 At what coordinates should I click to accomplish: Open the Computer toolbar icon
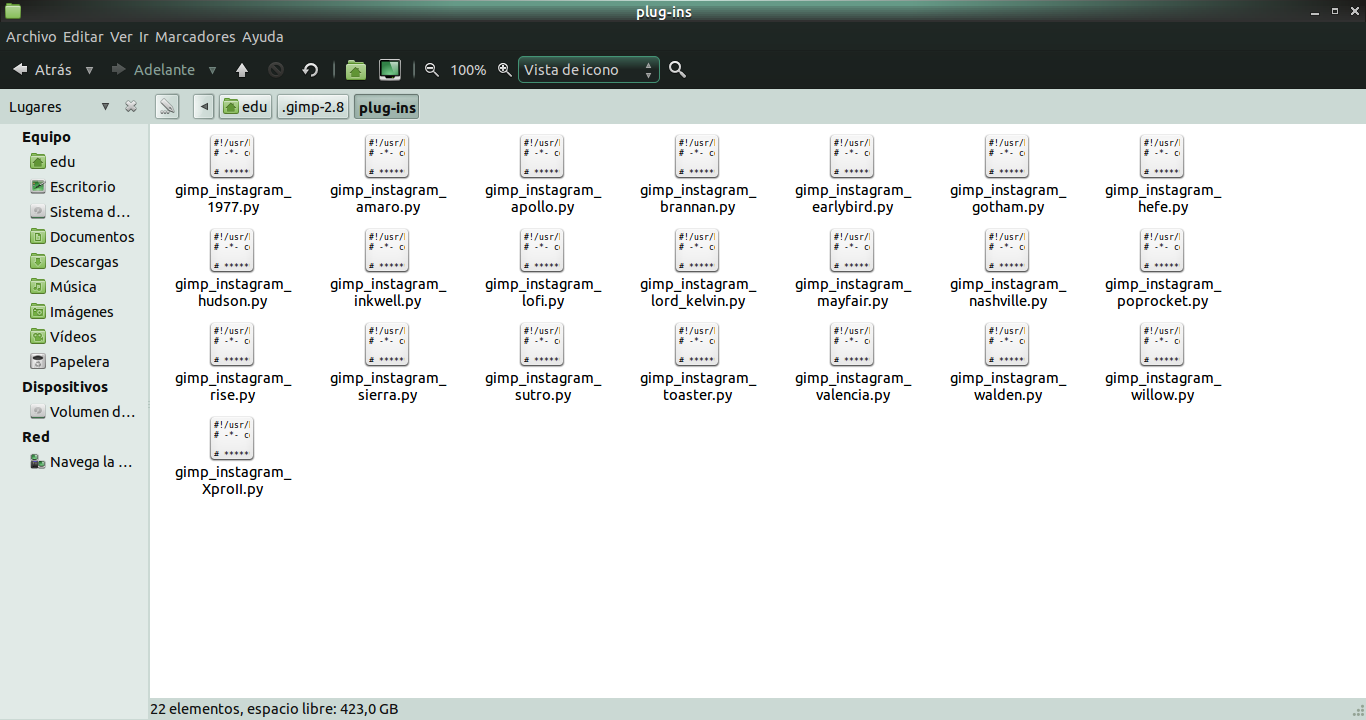point(390,70)
